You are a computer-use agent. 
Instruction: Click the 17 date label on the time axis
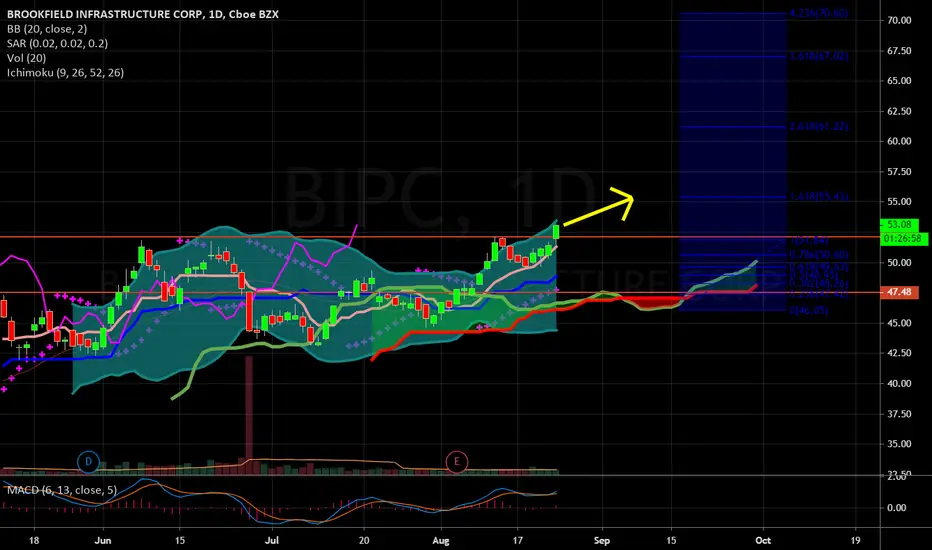click(x=518, y=540)
